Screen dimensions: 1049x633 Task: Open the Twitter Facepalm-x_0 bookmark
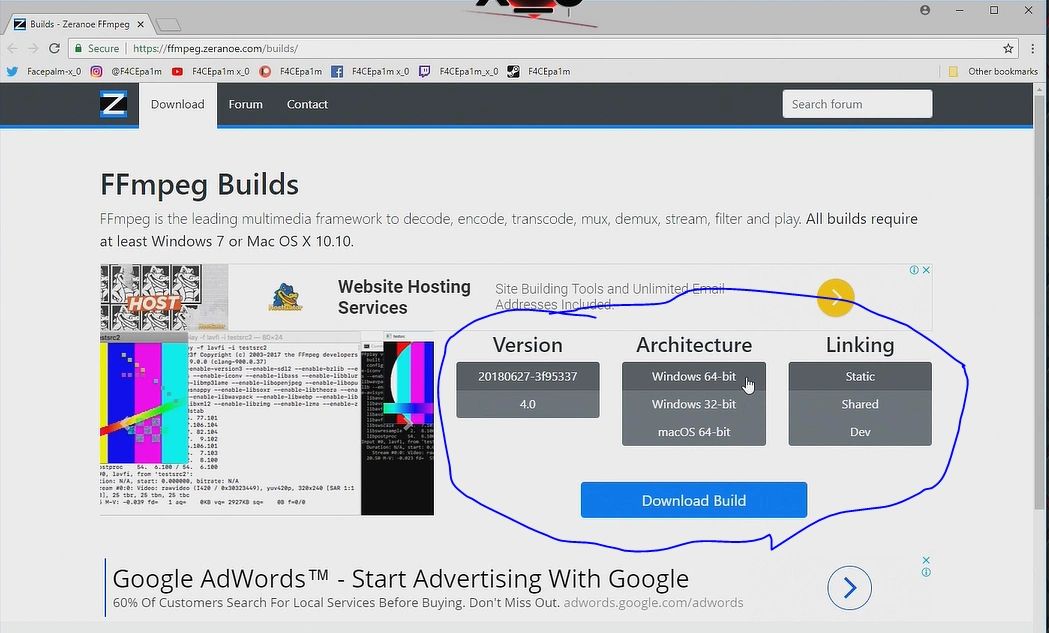click(44, 71)
